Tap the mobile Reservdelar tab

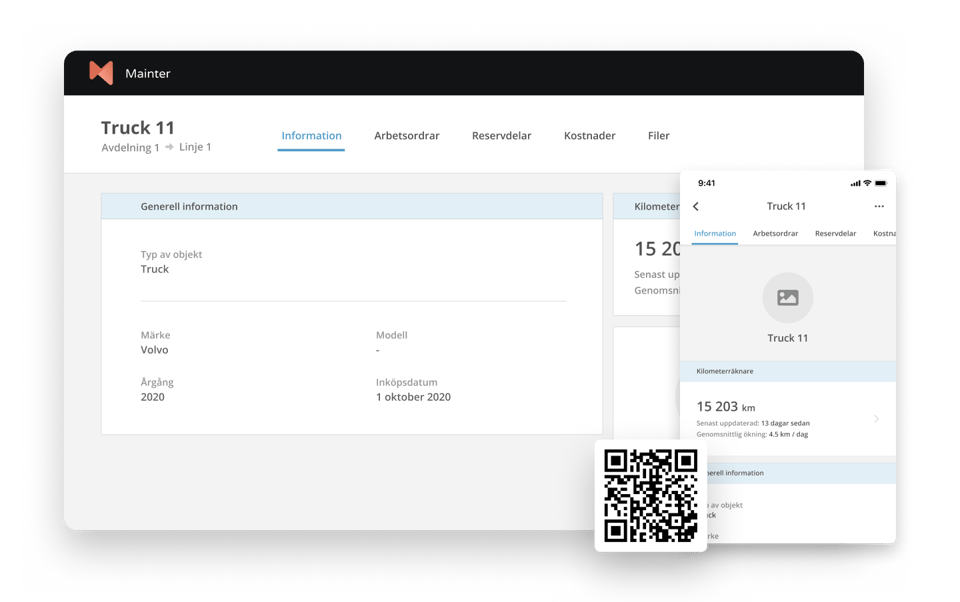pyautogui.click(x=835, y=234)
